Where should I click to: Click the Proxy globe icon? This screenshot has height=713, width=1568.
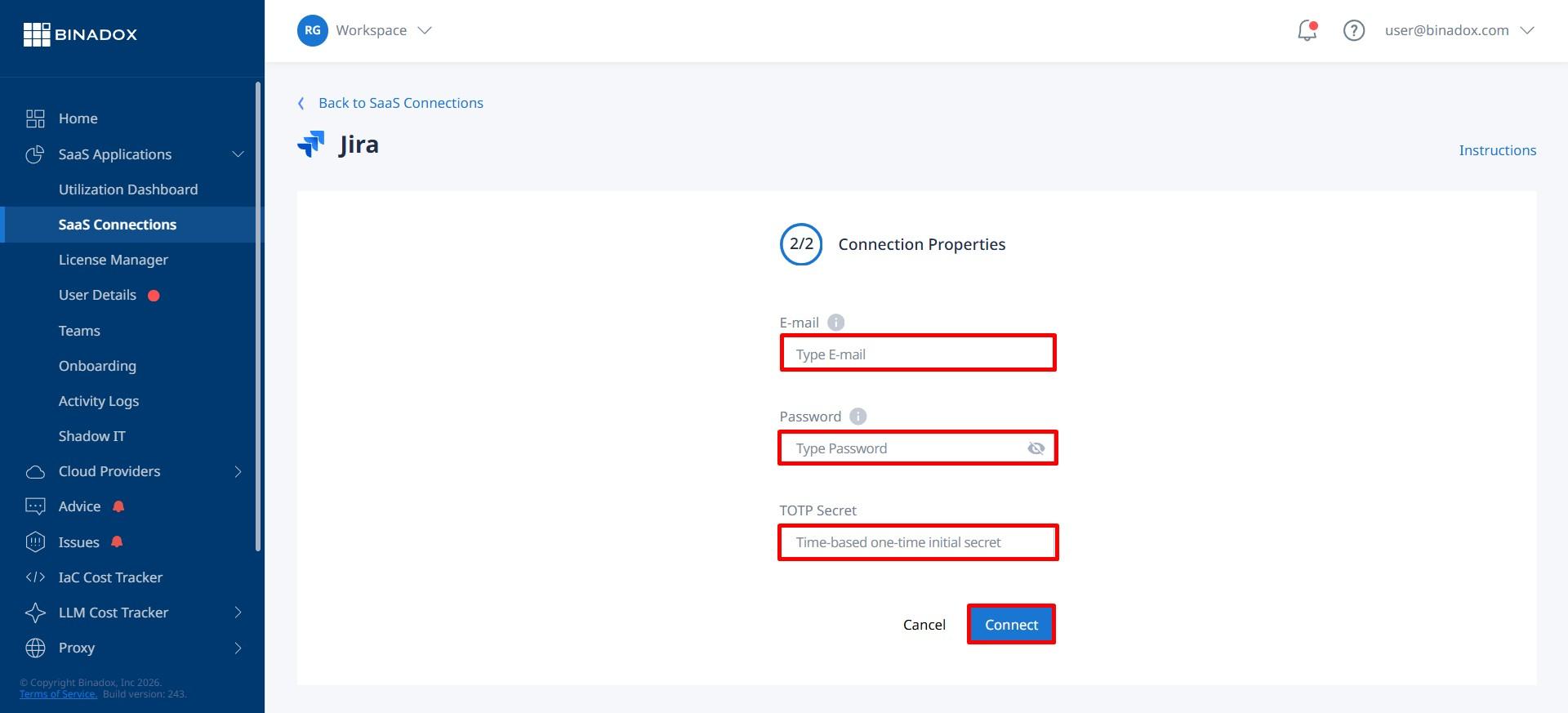coord(35,648)
